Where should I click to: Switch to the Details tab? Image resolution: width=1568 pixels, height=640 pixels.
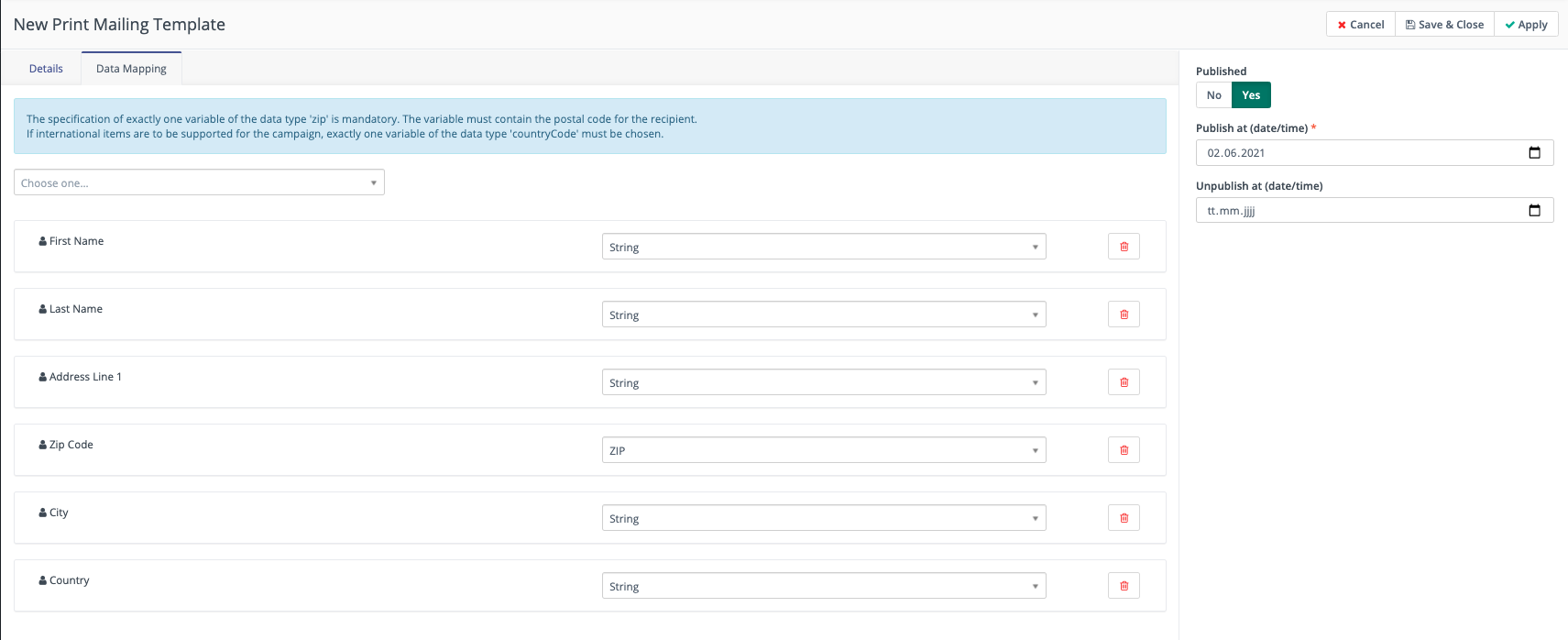pyautogui.click(x=46, y=69)
